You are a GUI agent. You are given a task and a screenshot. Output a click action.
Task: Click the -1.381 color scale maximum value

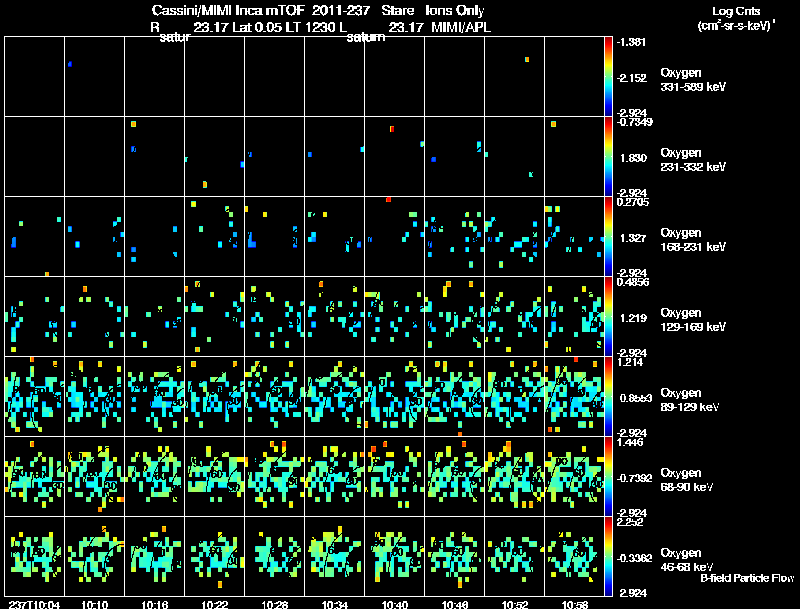631,42
